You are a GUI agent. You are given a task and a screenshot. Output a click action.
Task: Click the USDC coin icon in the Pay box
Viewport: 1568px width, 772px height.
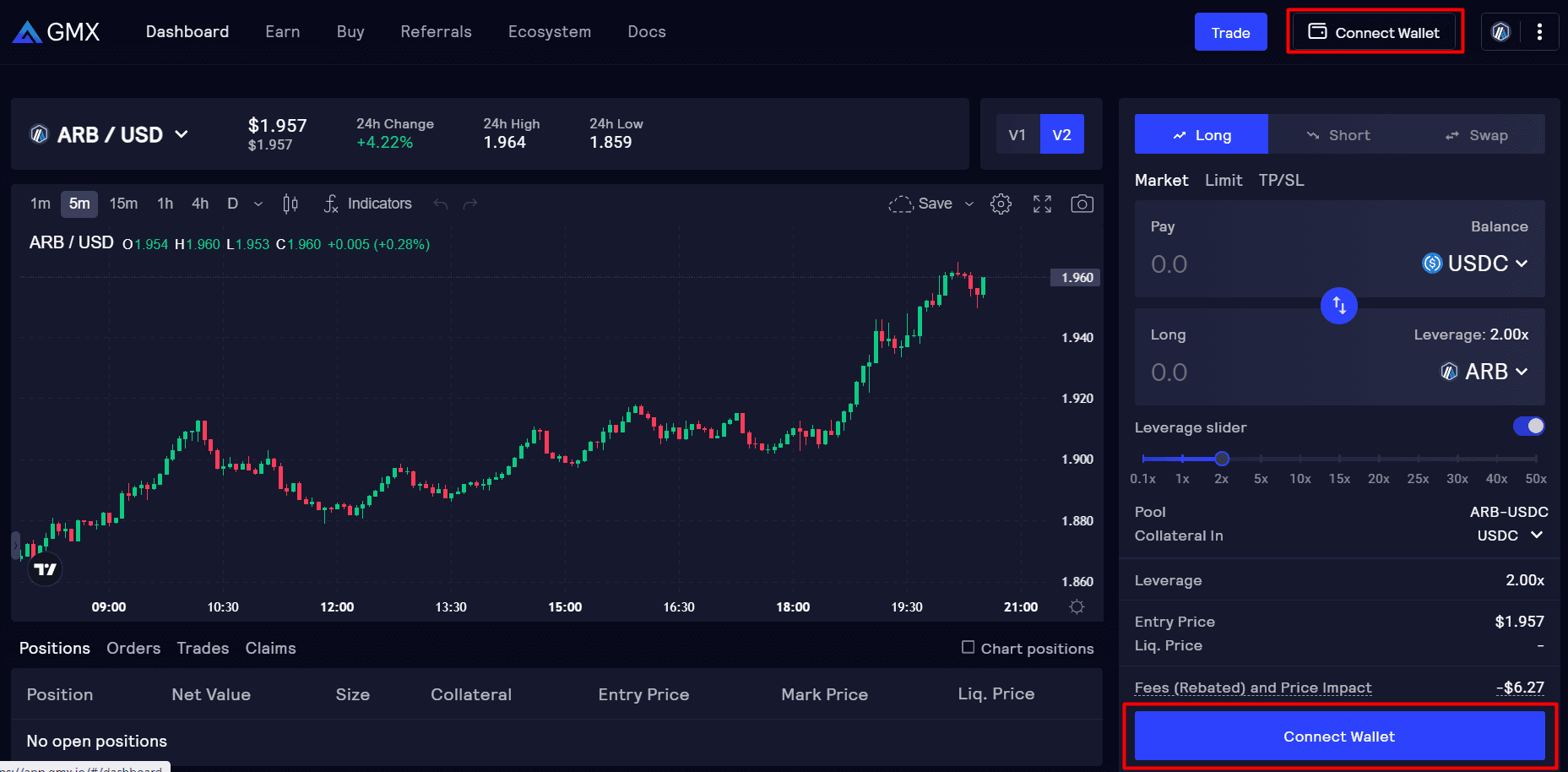(x=1432, y=264)
